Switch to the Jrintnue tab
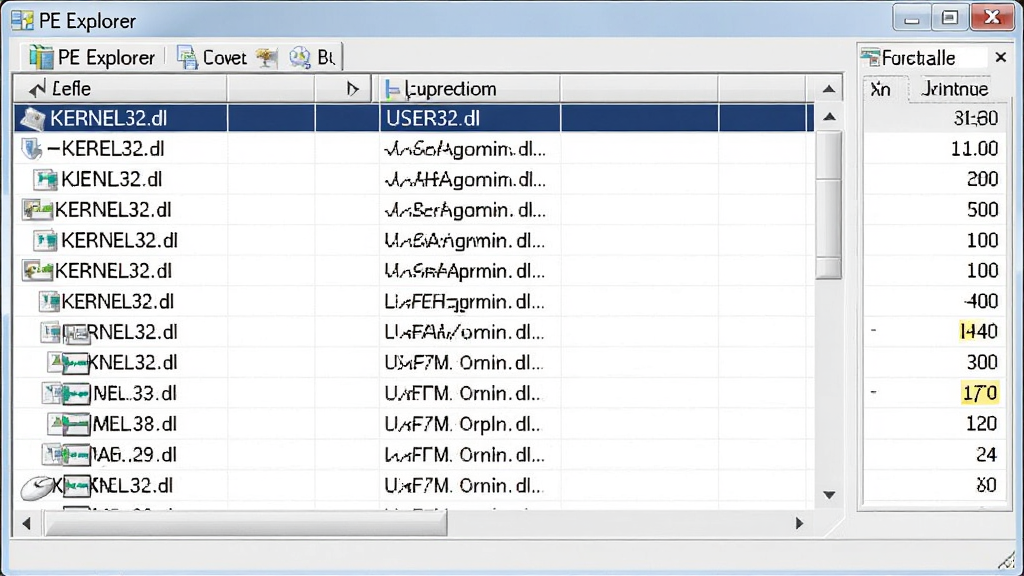1024x576 pixels. 954,89
